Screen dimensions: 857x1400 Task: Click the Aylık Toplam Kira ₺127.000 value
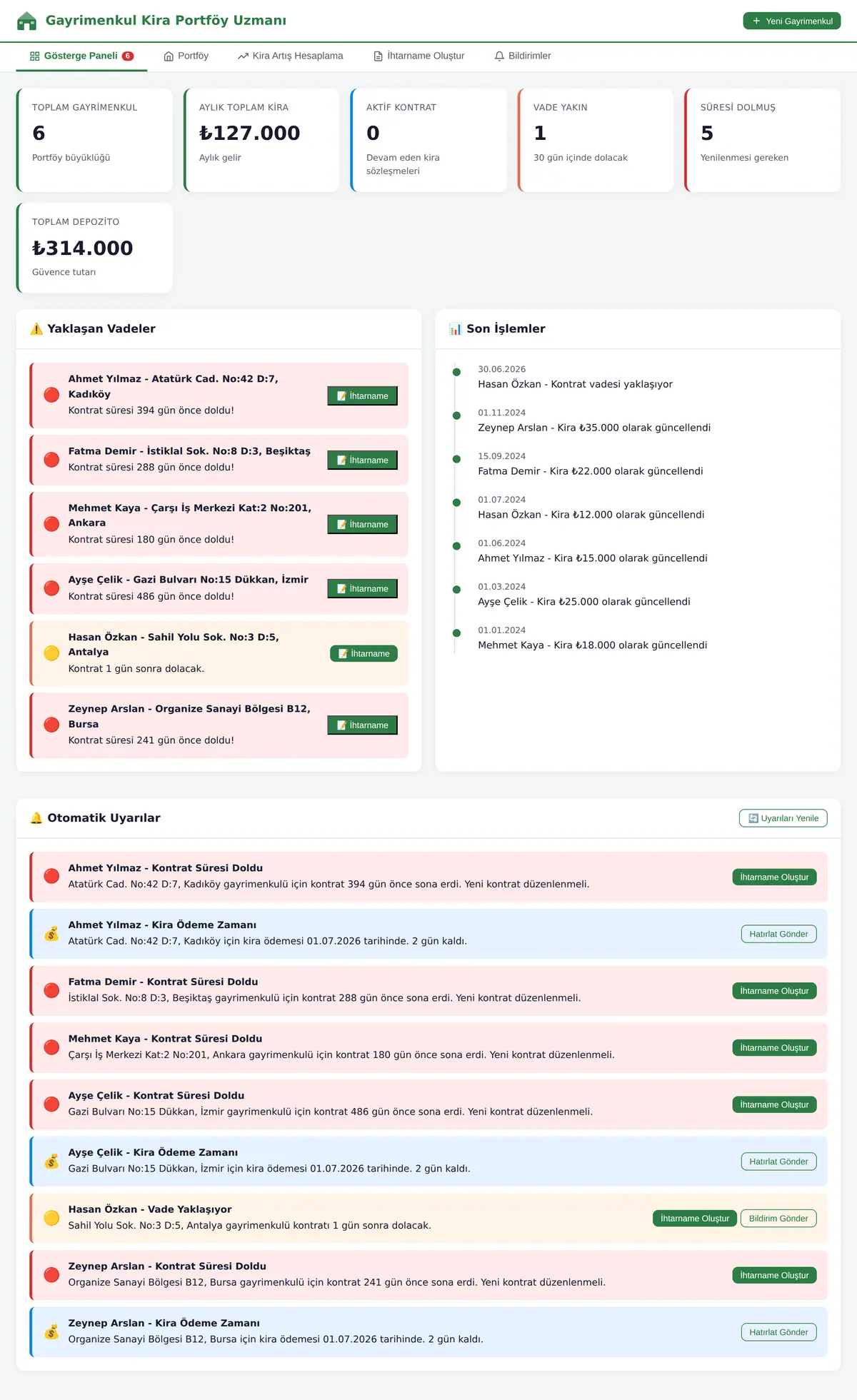(249, 134)
